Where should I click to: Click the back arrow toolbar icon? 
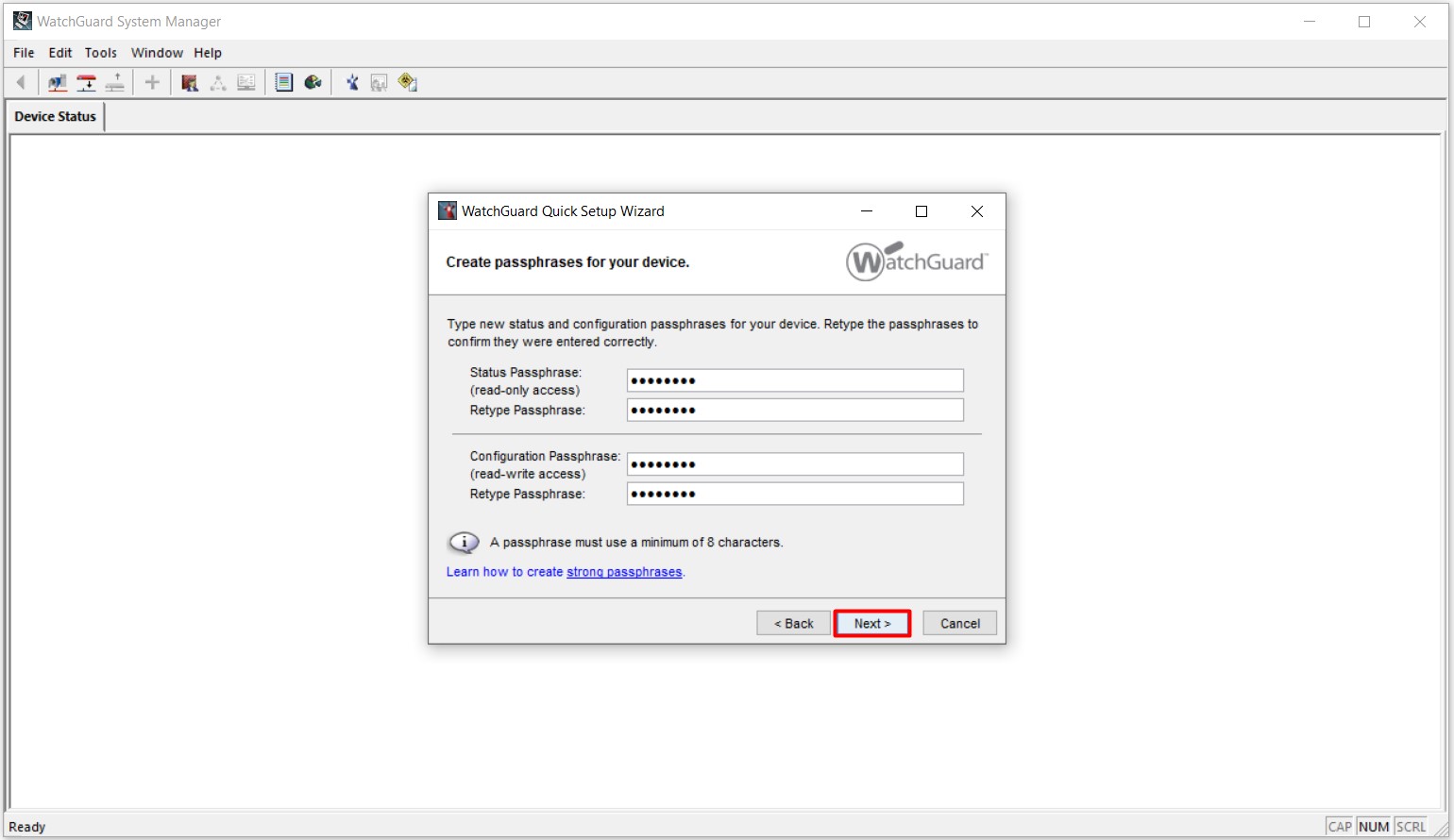point(21,83)
